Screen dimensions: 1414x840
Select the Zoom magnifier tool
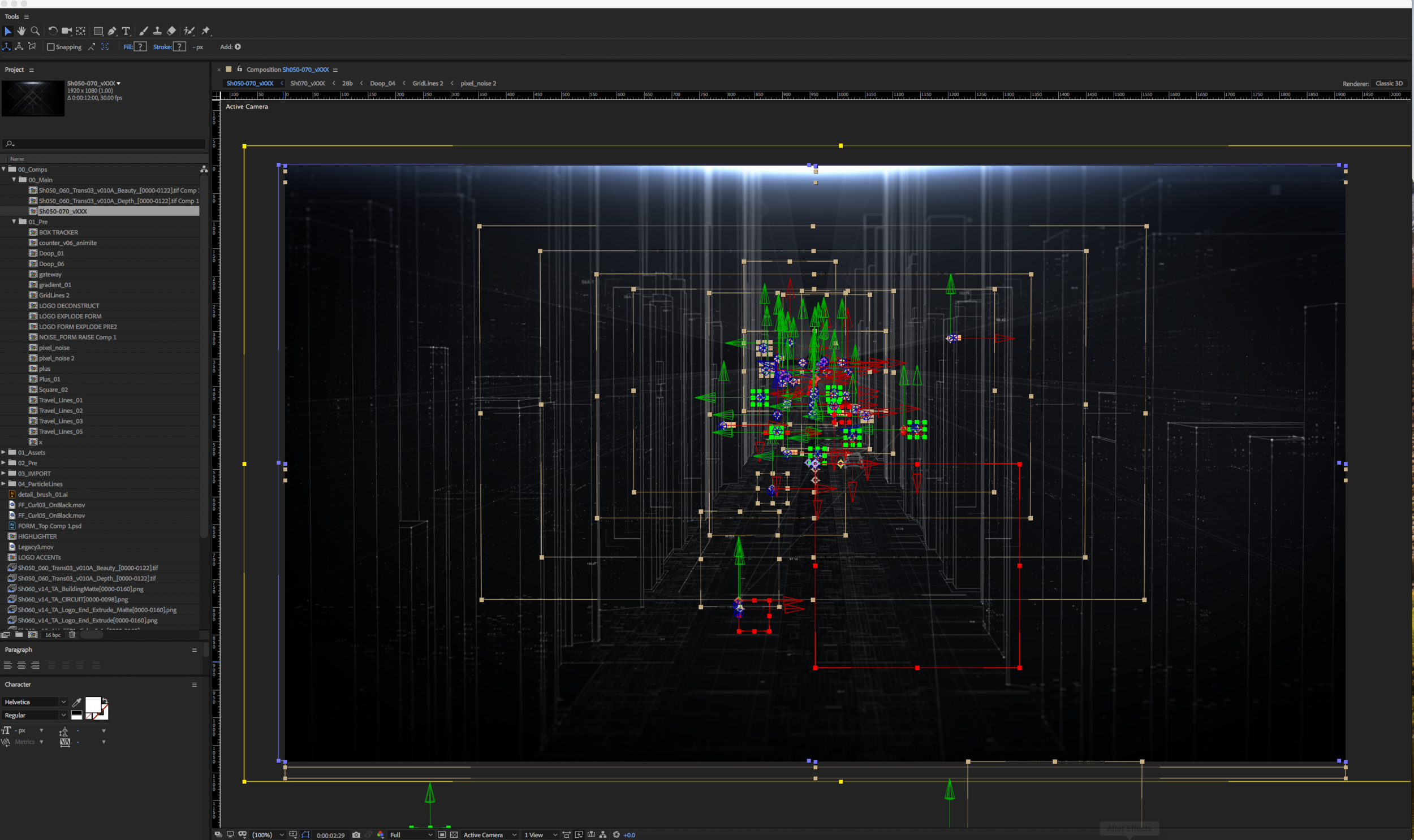(x=35, y=31)
